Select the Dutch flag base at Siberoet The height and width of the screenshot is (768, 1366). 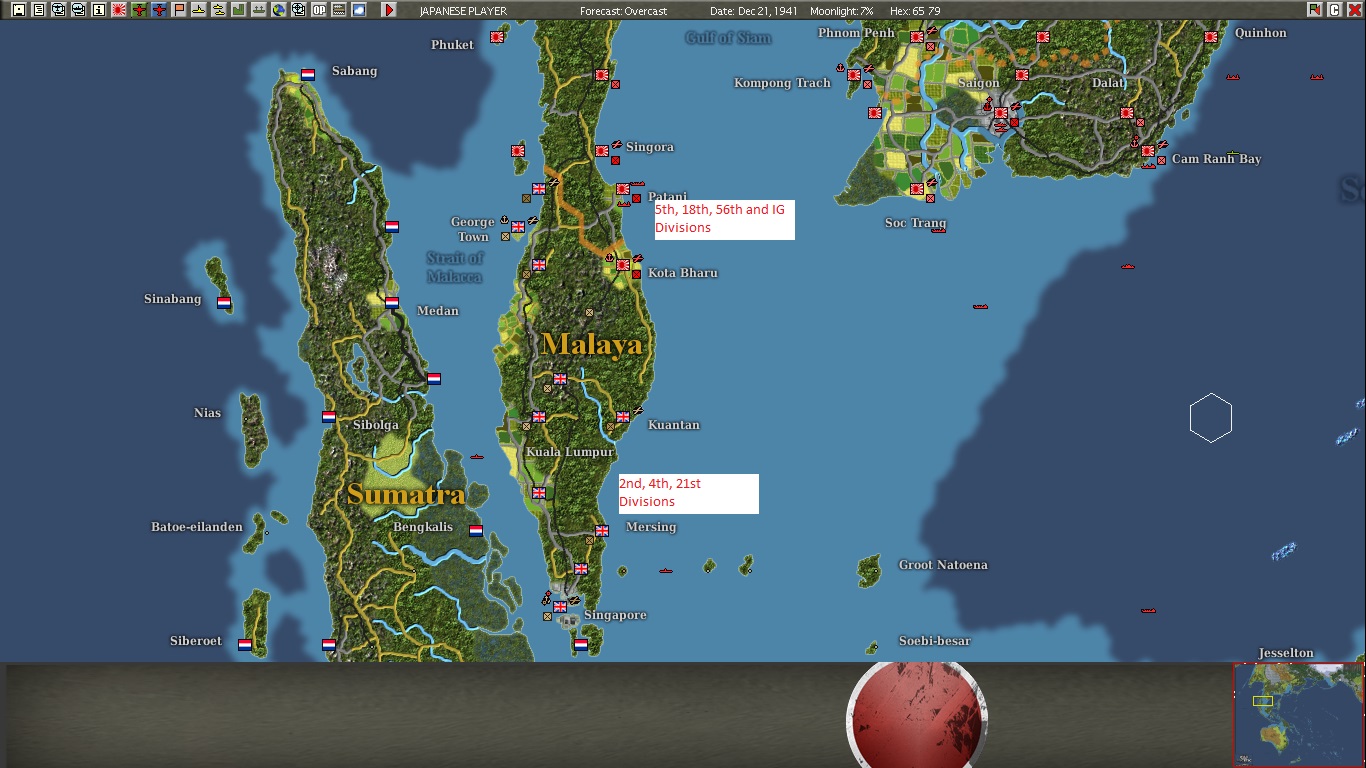[245, 645]
